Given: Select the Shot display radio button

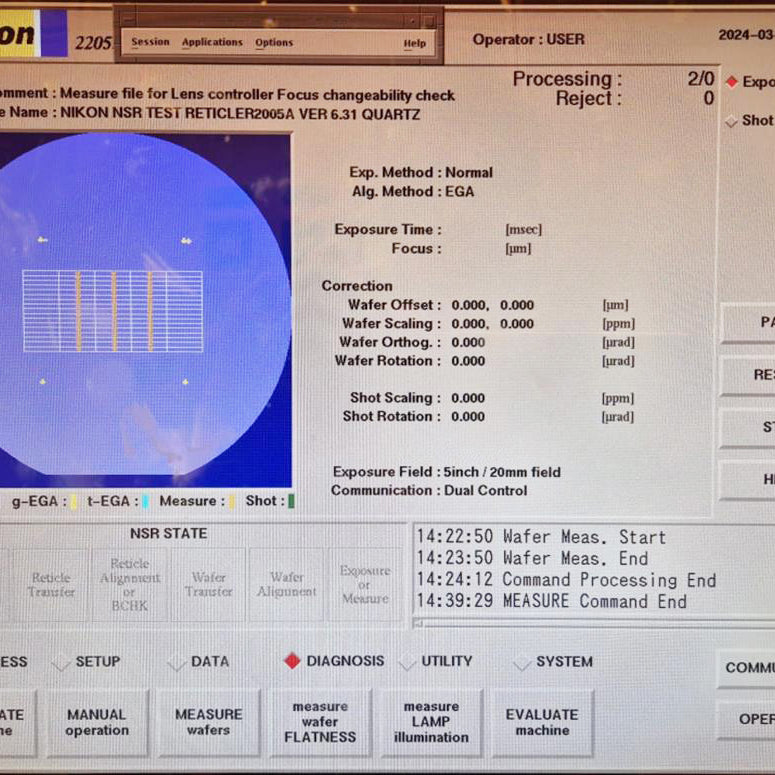Looking at the screenshot, I should [732, 121].
